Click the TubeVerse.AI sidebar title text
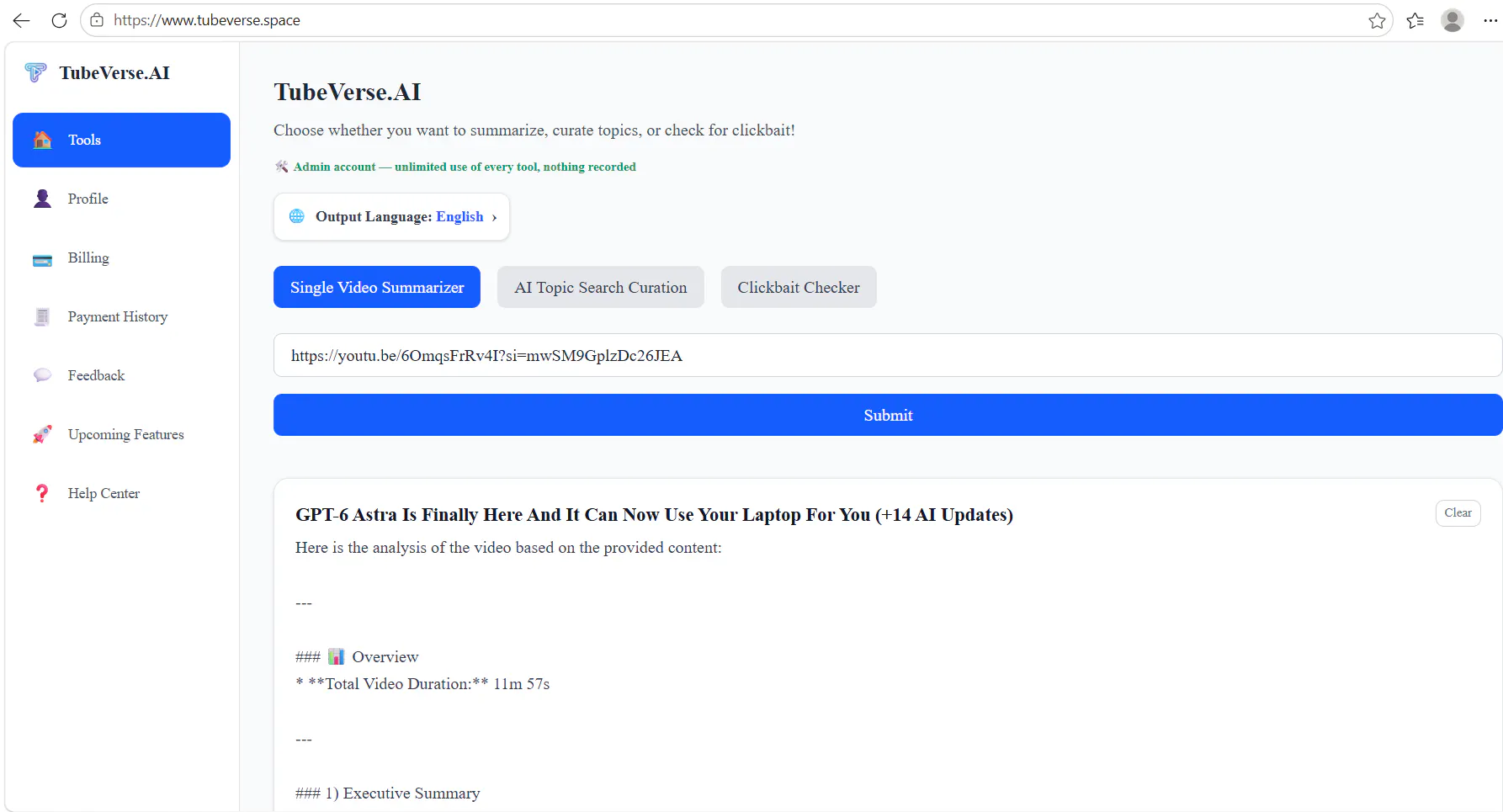 114,73
